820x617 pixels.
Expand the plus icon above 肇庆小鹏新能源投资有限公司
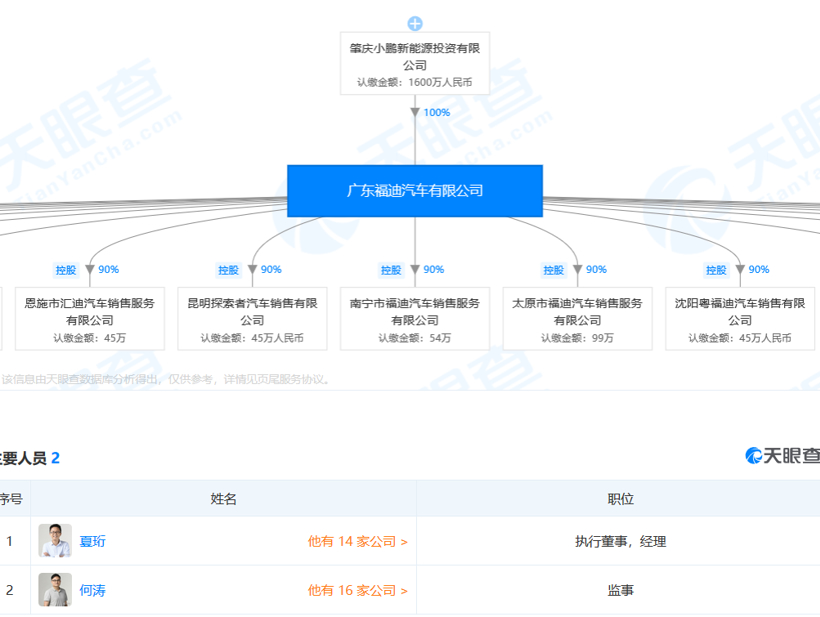[x=415, y=24]
